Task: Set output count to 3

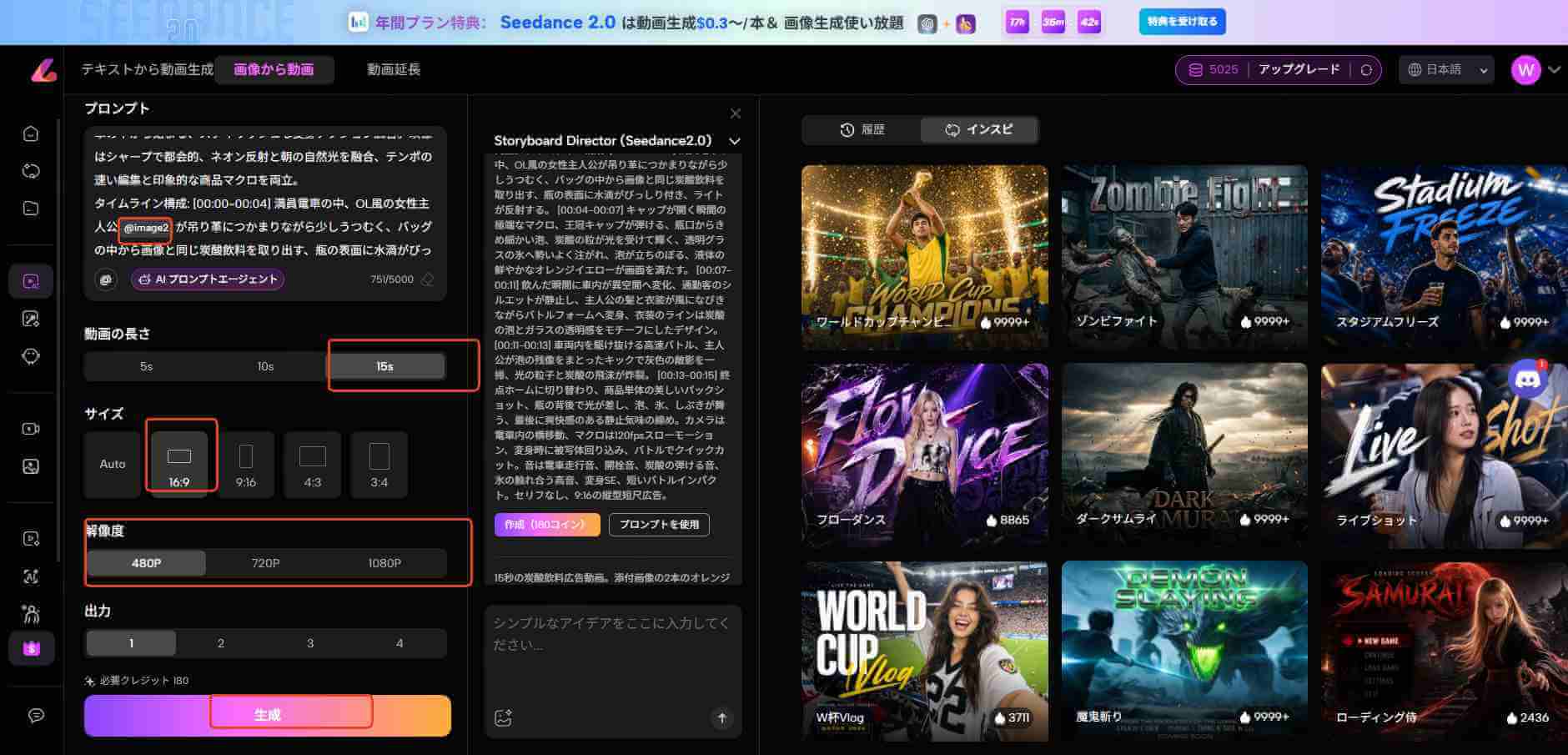Action: (x=310, y=643)
